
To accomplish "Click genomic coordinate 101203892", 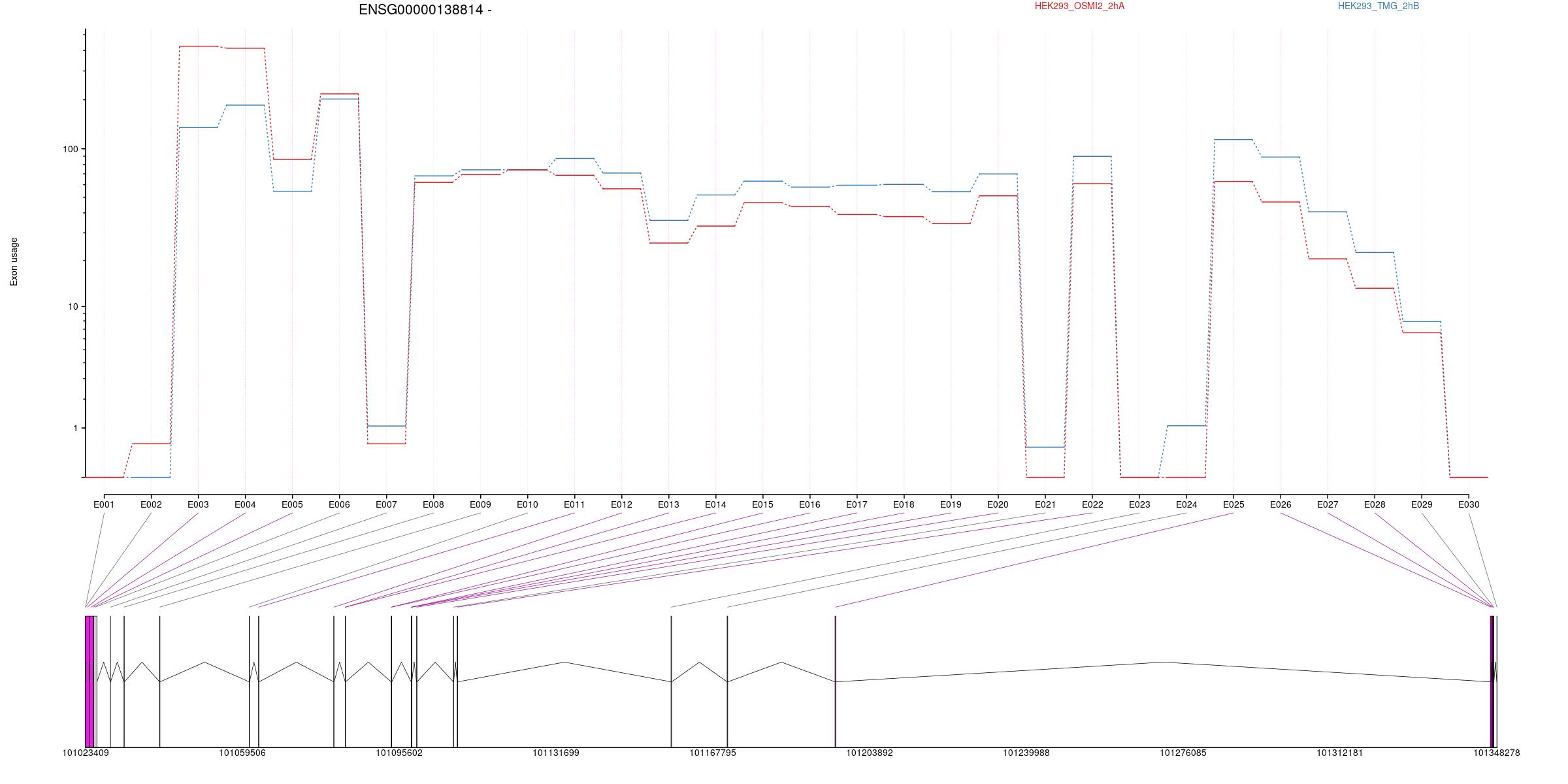I will click(x=870, y=753).
